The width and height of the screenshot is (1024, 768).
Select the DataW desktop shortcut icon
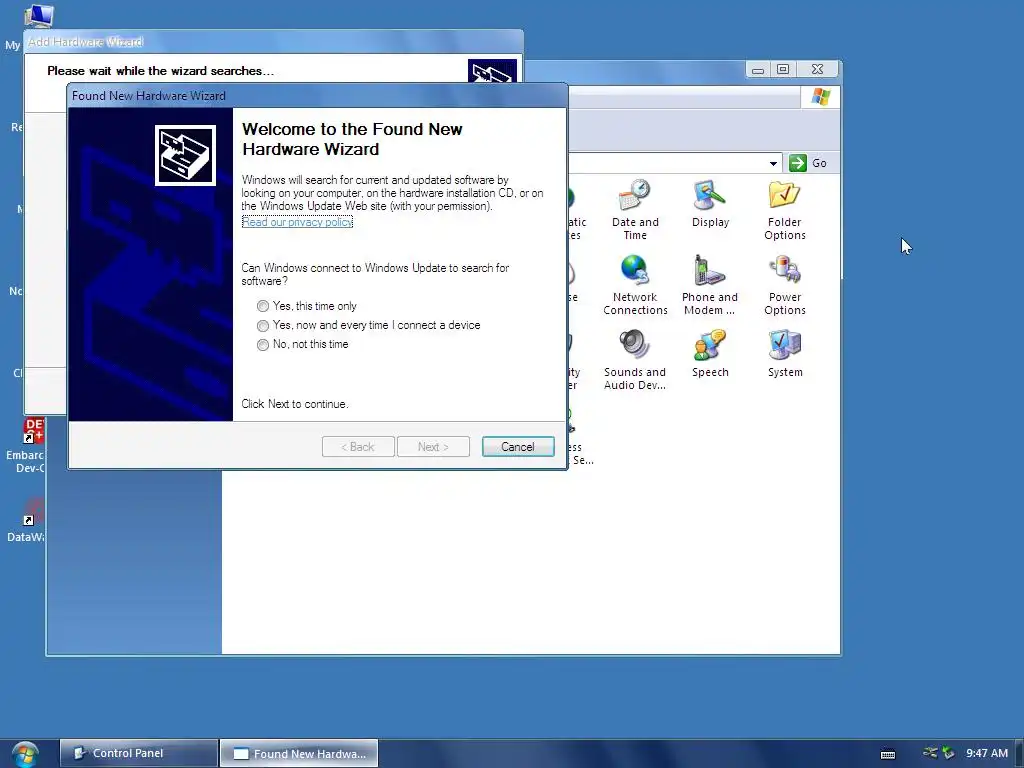pyautogui.click(x=26, y=520)
